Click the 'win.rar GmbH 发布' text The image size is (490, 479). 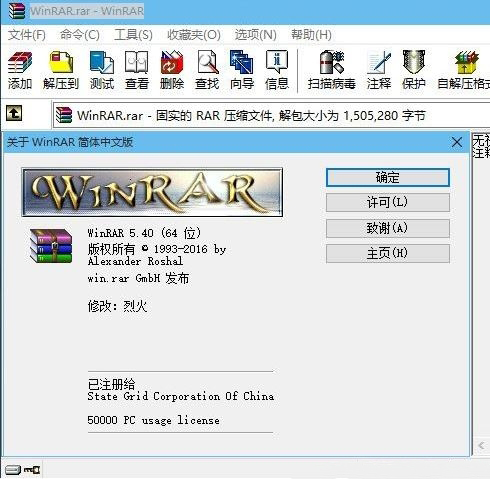click(138, 278)
